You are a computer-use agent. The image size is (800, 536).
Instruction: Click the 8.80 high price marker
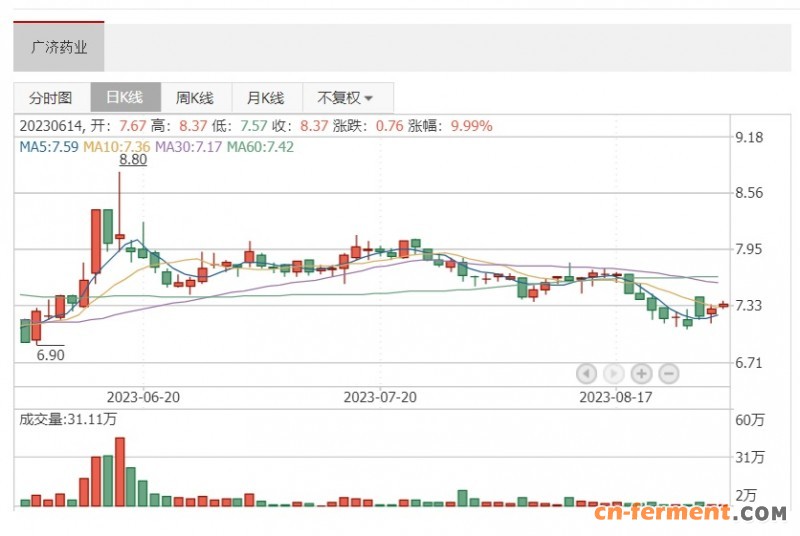(x=133, y=160)
